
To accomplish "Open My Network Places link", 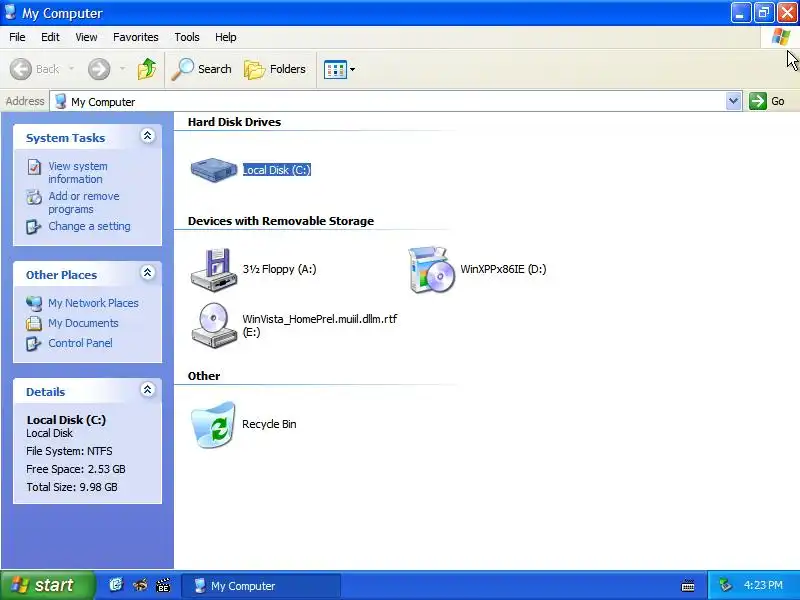I will (93, 303).
